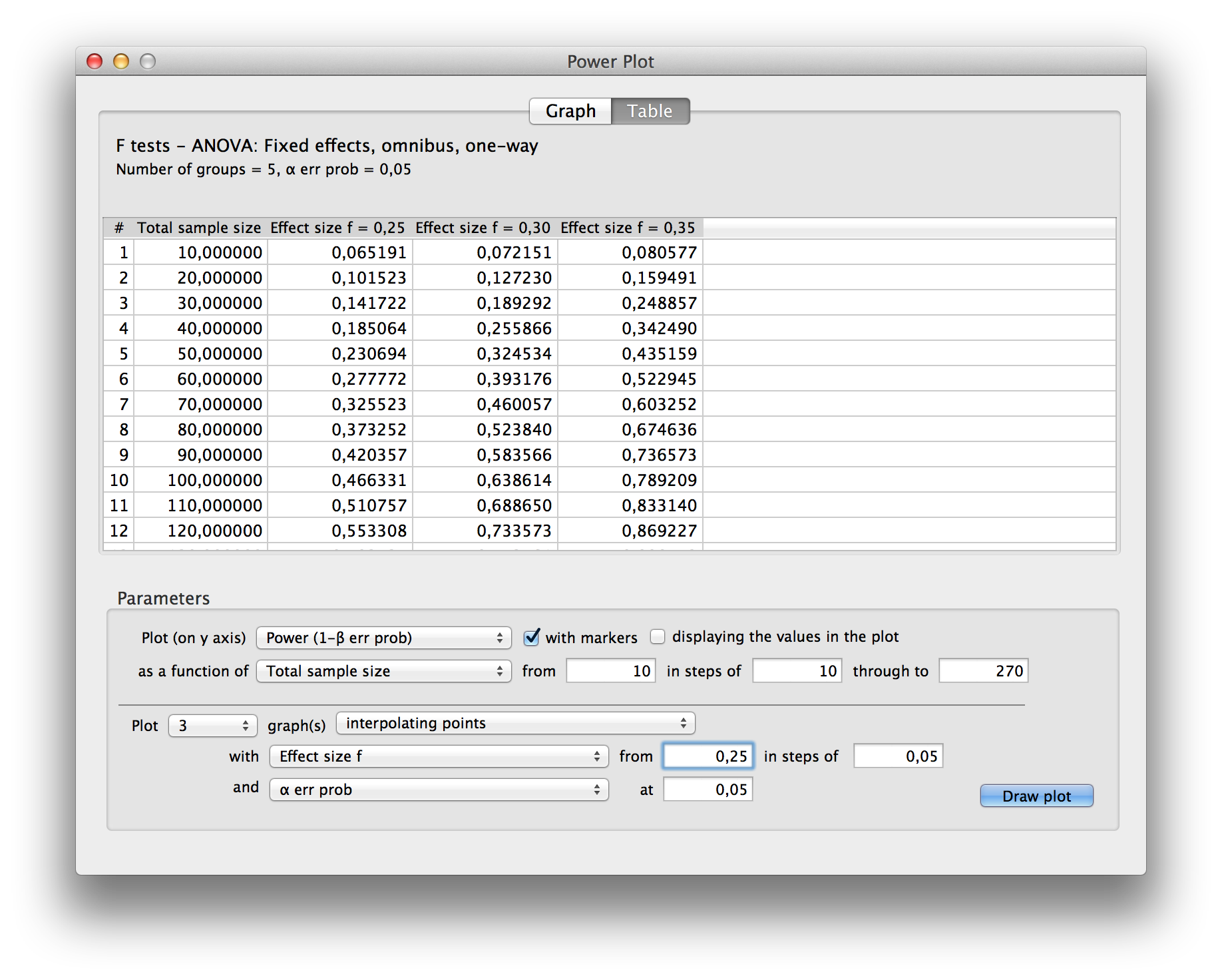Select table cell 0,638614
The image size is (1222, 980).
point(485,480)
